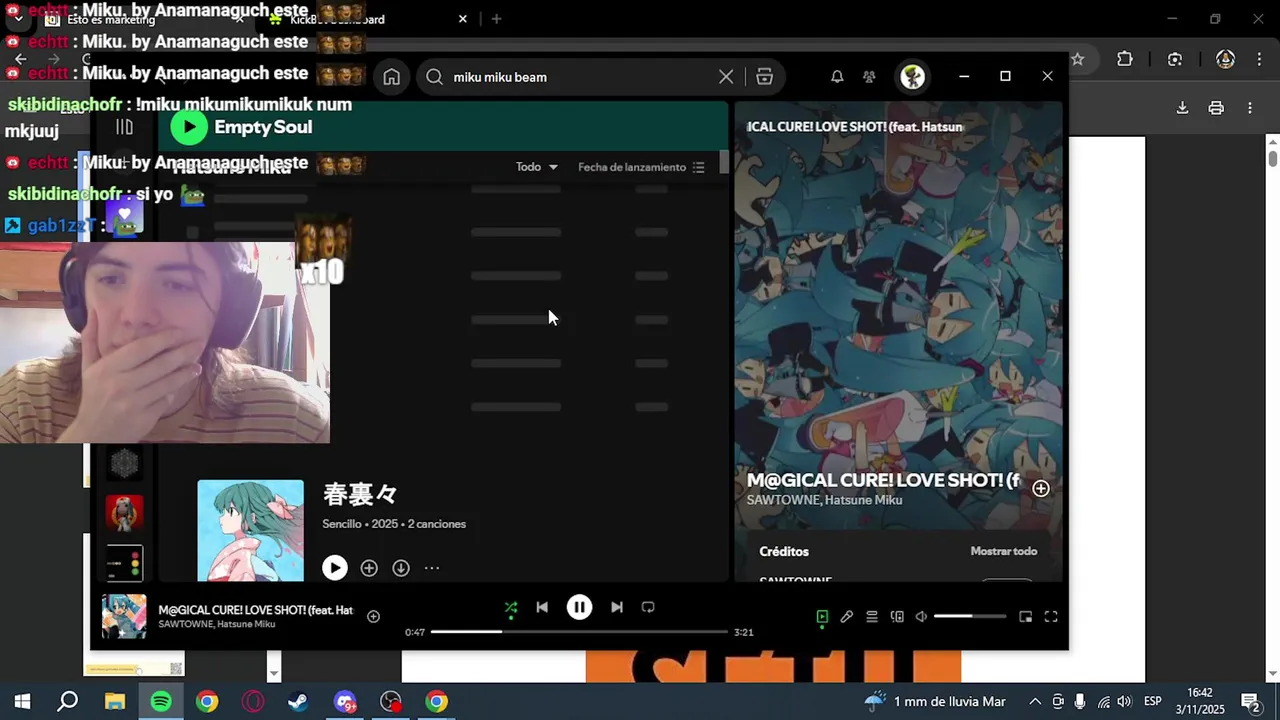Download the 春裏々 single
The image size is (1280, 720).
point(401,568)
